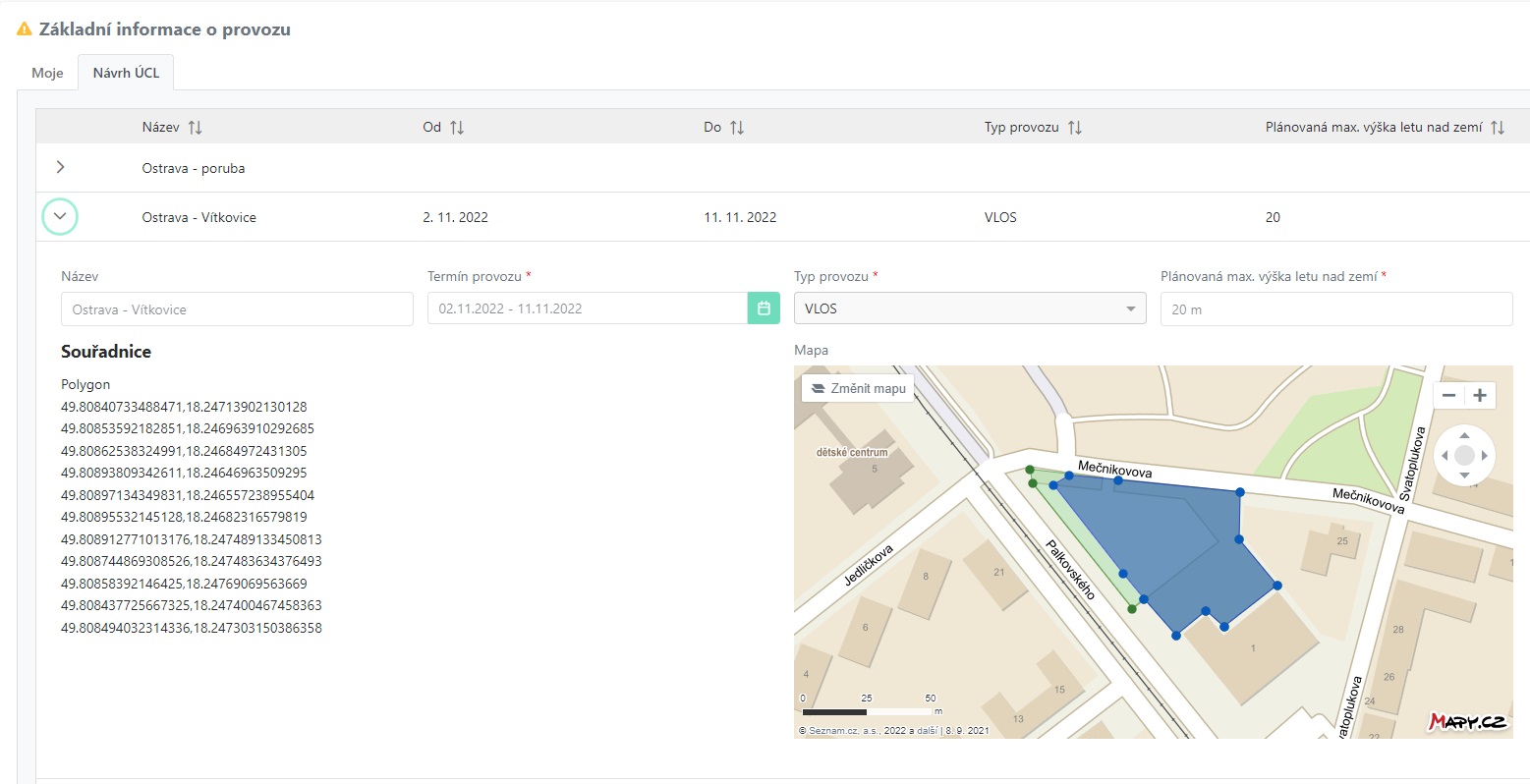Click the Souřadnice heading
Screen dimensions: 1530x784
tap(106, 352)
